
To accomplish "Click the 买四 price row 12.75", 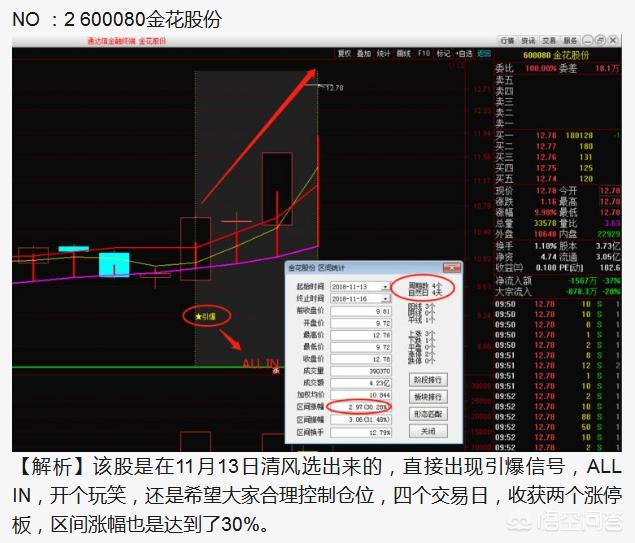I will coord(558,168).
